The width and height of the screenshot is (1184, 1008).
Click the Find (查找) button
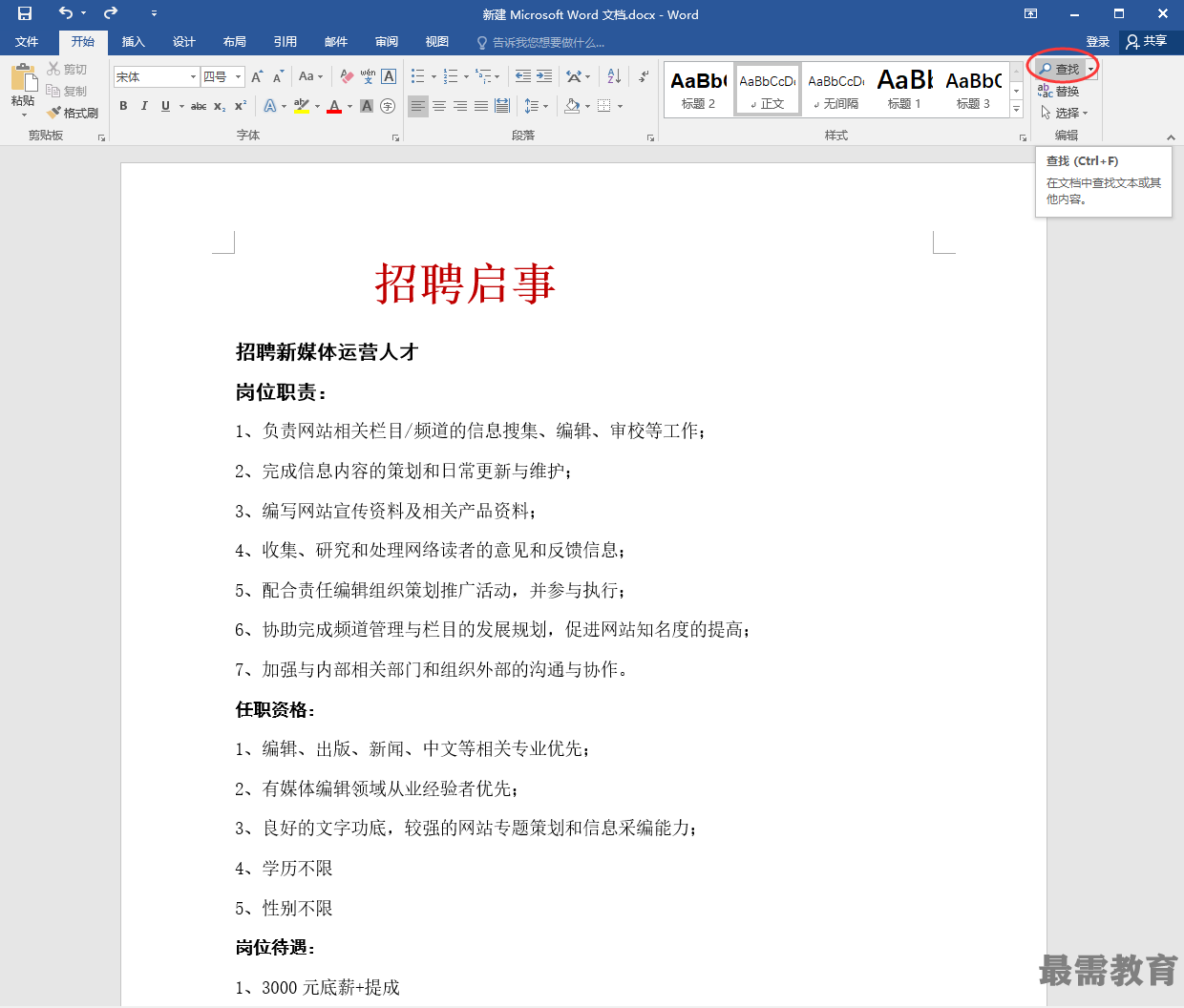tap(1060, 69)
